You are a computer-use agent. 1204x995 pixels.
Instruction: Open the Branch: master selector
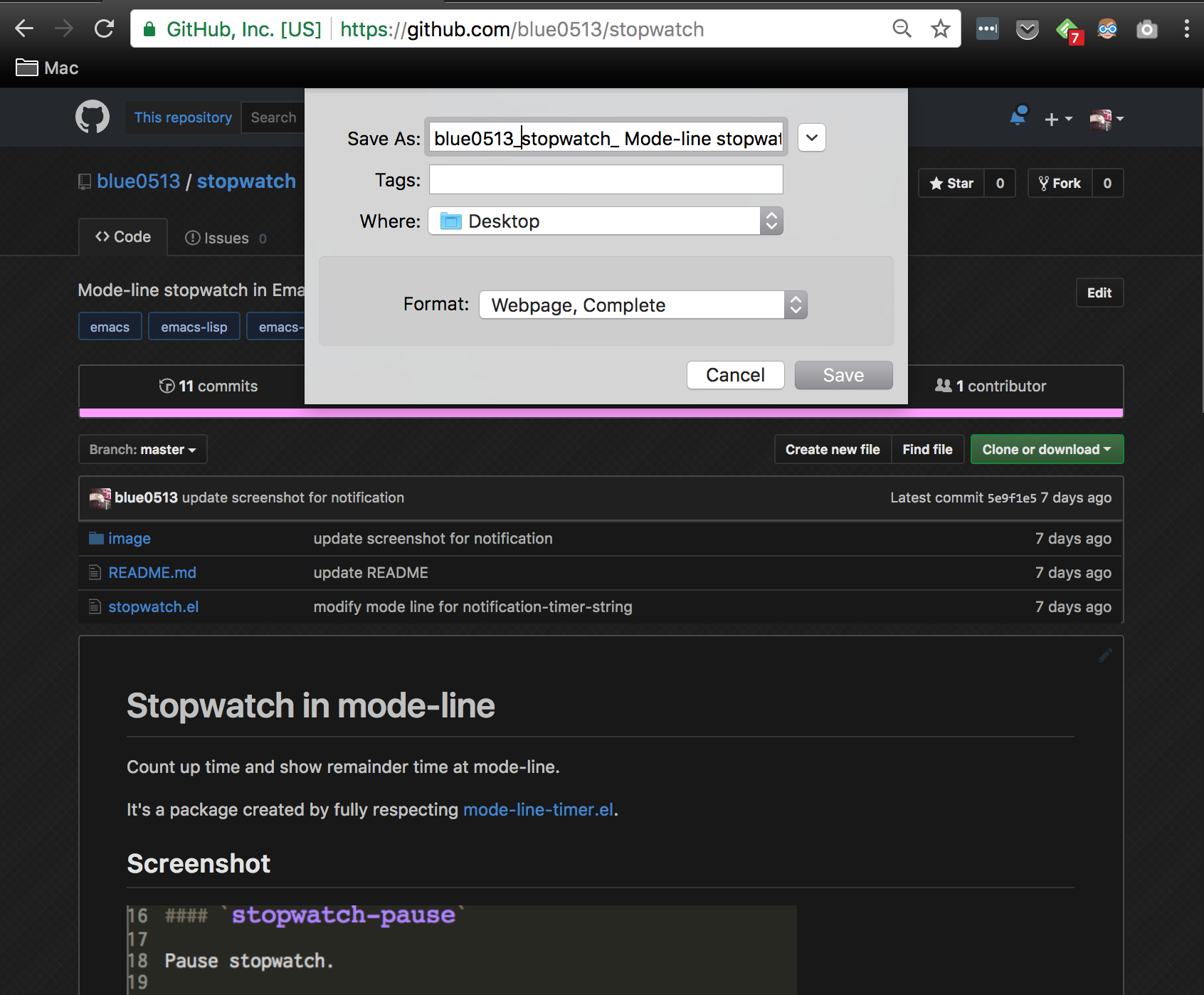coord(142,449)
